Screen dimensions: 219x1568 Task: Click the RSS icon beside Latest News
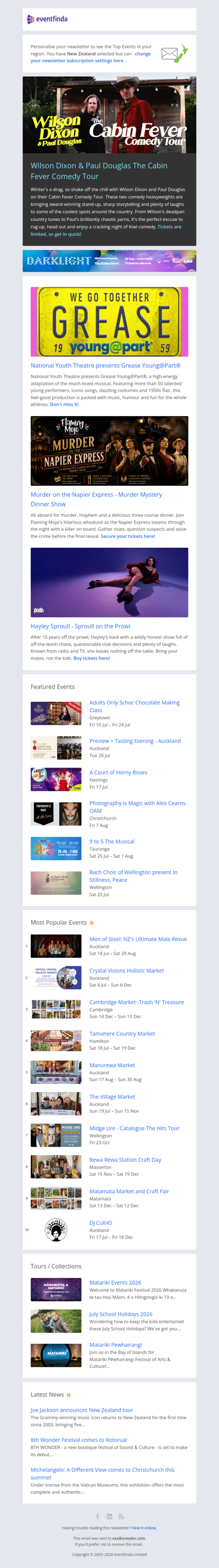coord(69,1395)
